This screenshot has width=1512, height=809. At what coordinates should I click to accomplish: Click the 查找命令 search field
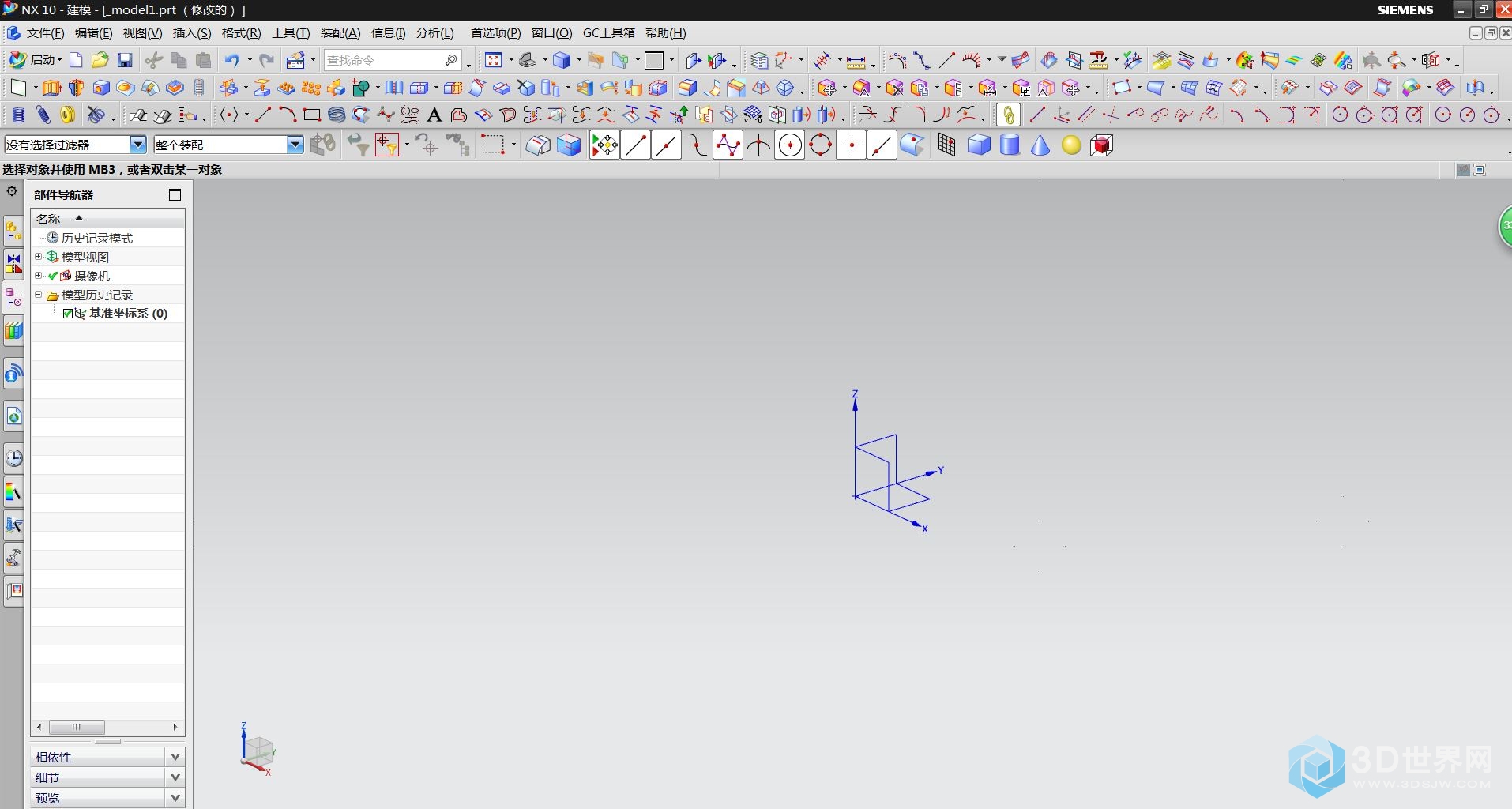[393, 60]
